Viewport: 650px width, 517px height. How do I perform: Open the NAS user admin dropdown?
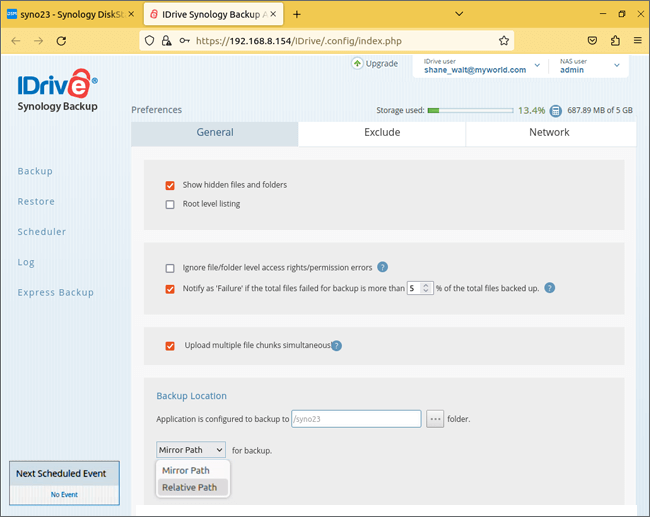tap(617, 66)
